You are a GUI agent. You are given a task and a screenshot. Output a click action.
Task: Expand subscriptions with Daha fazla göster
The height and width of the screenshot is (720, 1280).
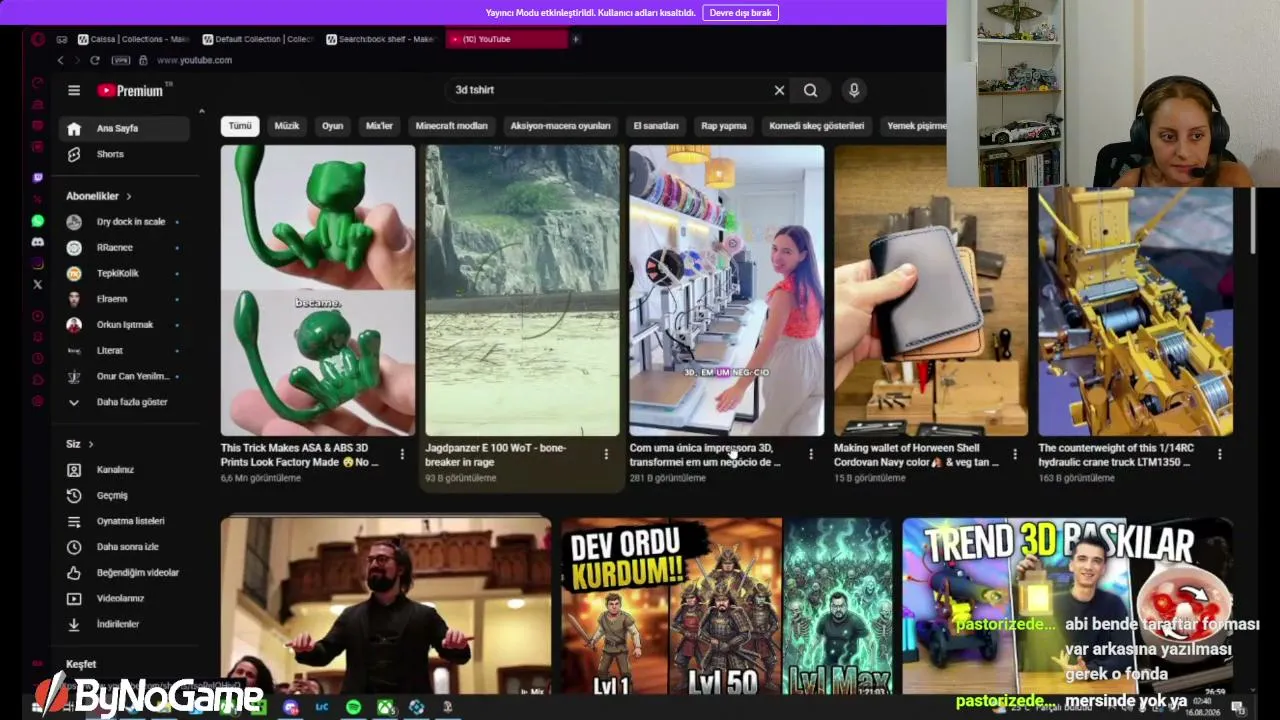123,402
